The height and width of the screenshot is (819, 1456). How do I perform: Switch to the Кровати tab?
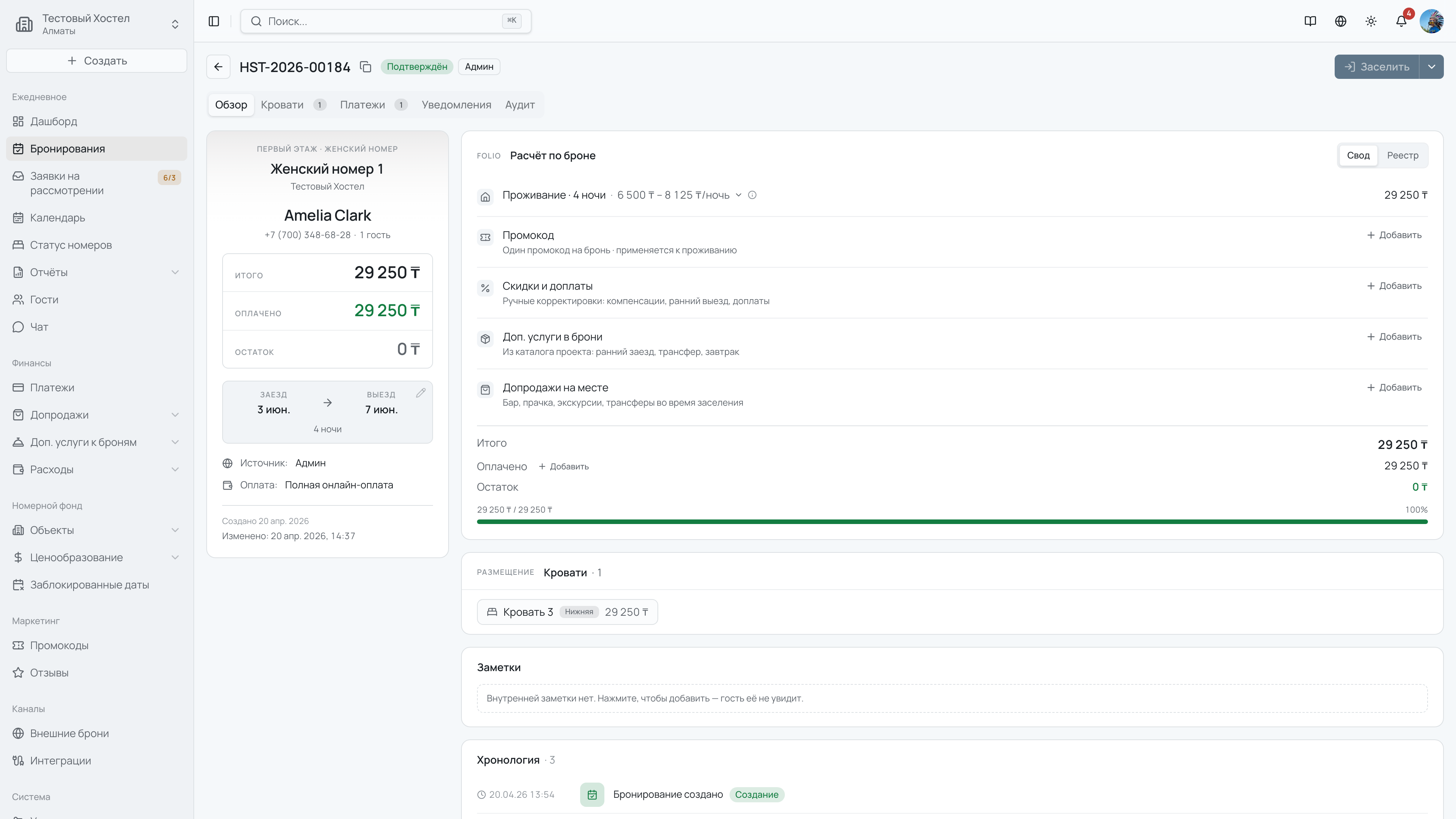[293, 105]
